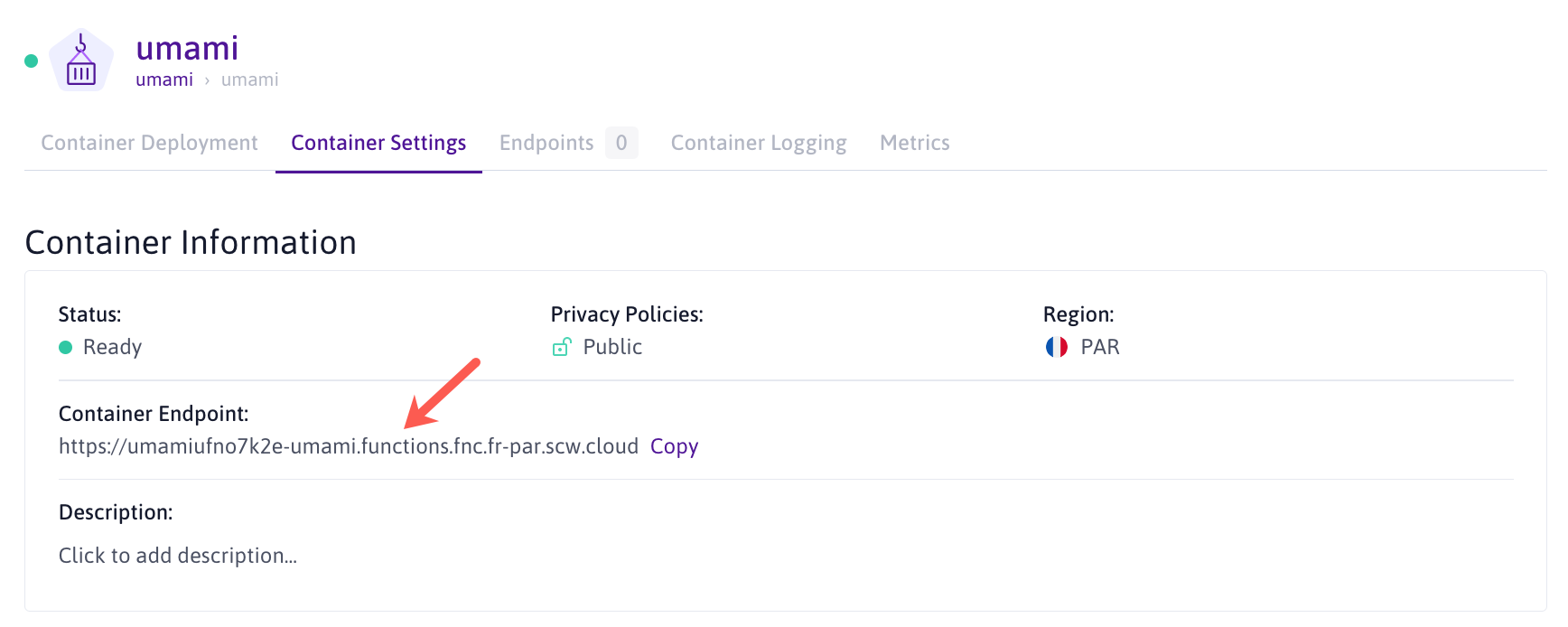View the Metrics tab
1568x627 pixels.
coord(914,143)
